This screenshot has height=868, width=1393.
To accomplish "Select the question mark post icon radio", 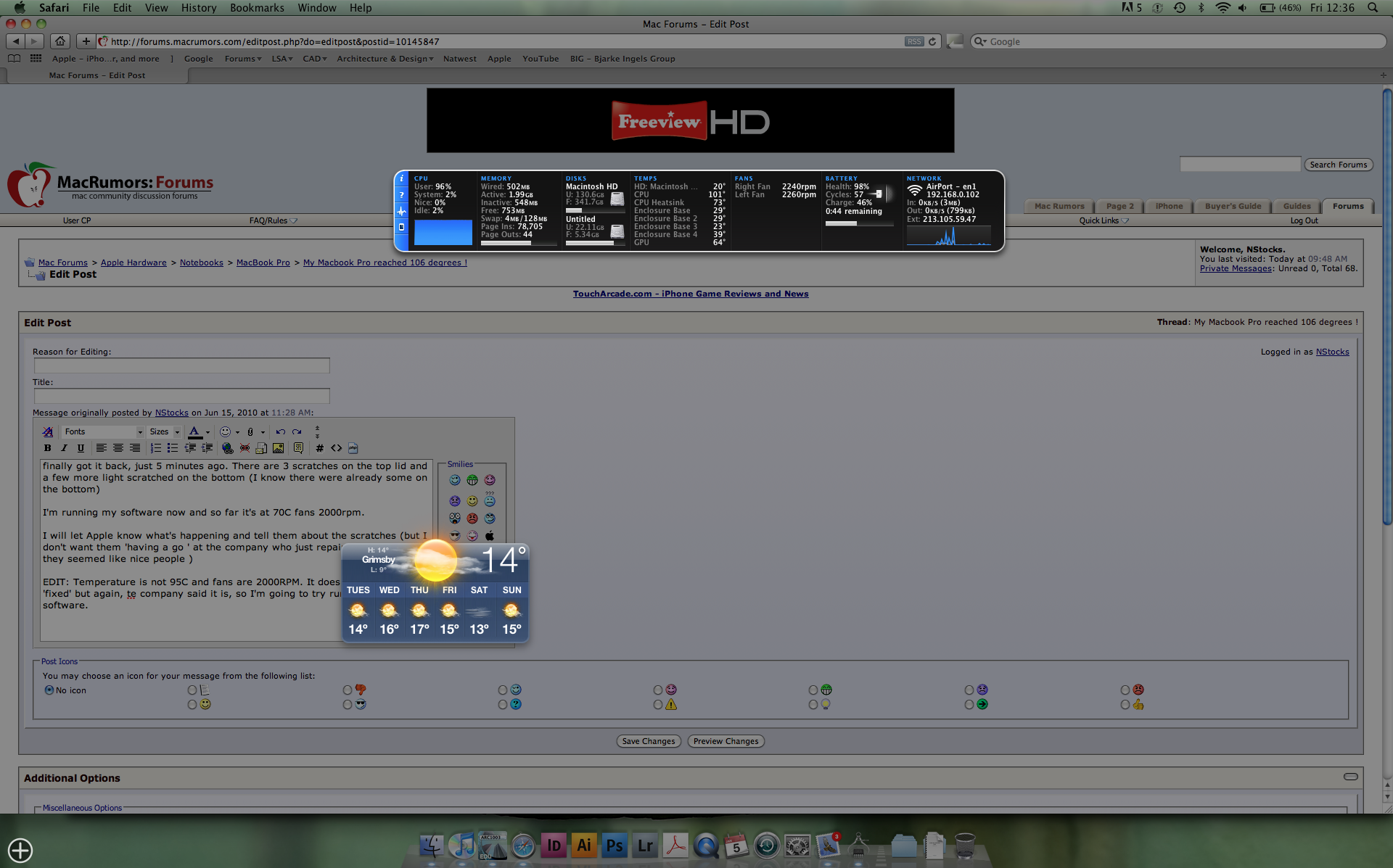I will [503, 705].
